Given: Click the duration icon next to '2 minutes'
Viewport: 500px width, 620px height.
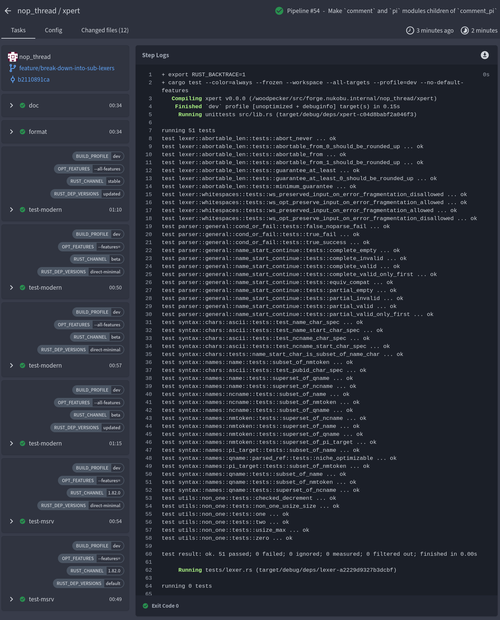Looking at the screenshot, I should [465, 30].
